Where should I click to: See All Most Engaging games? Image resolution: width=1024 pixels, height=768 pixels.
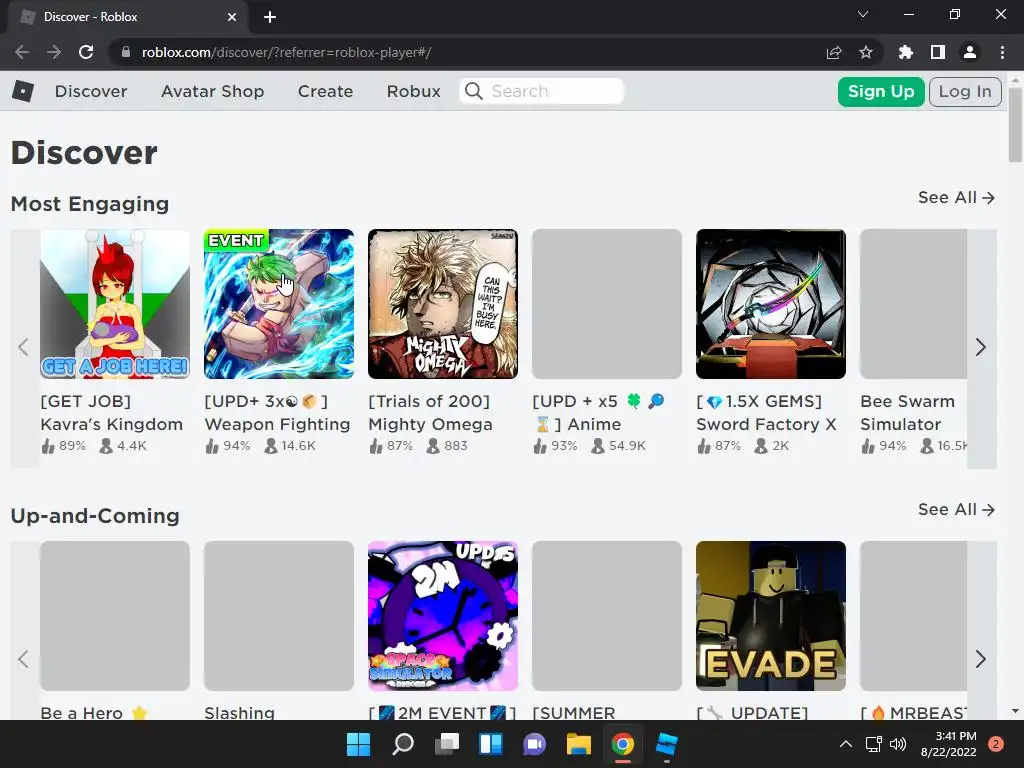coord(956,197)
